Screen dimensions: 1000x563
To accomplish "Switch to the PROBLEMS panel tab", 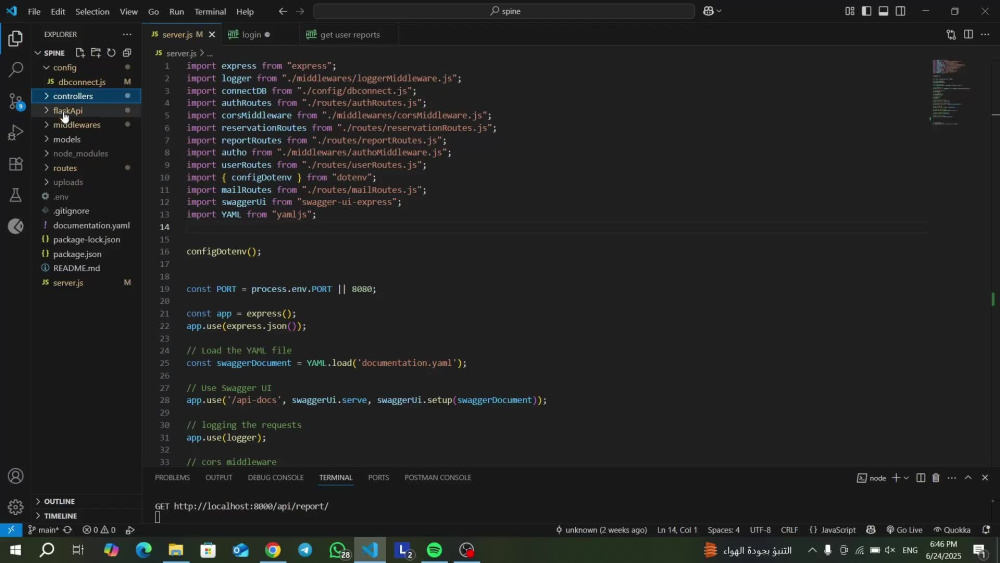I will [172, 478].
